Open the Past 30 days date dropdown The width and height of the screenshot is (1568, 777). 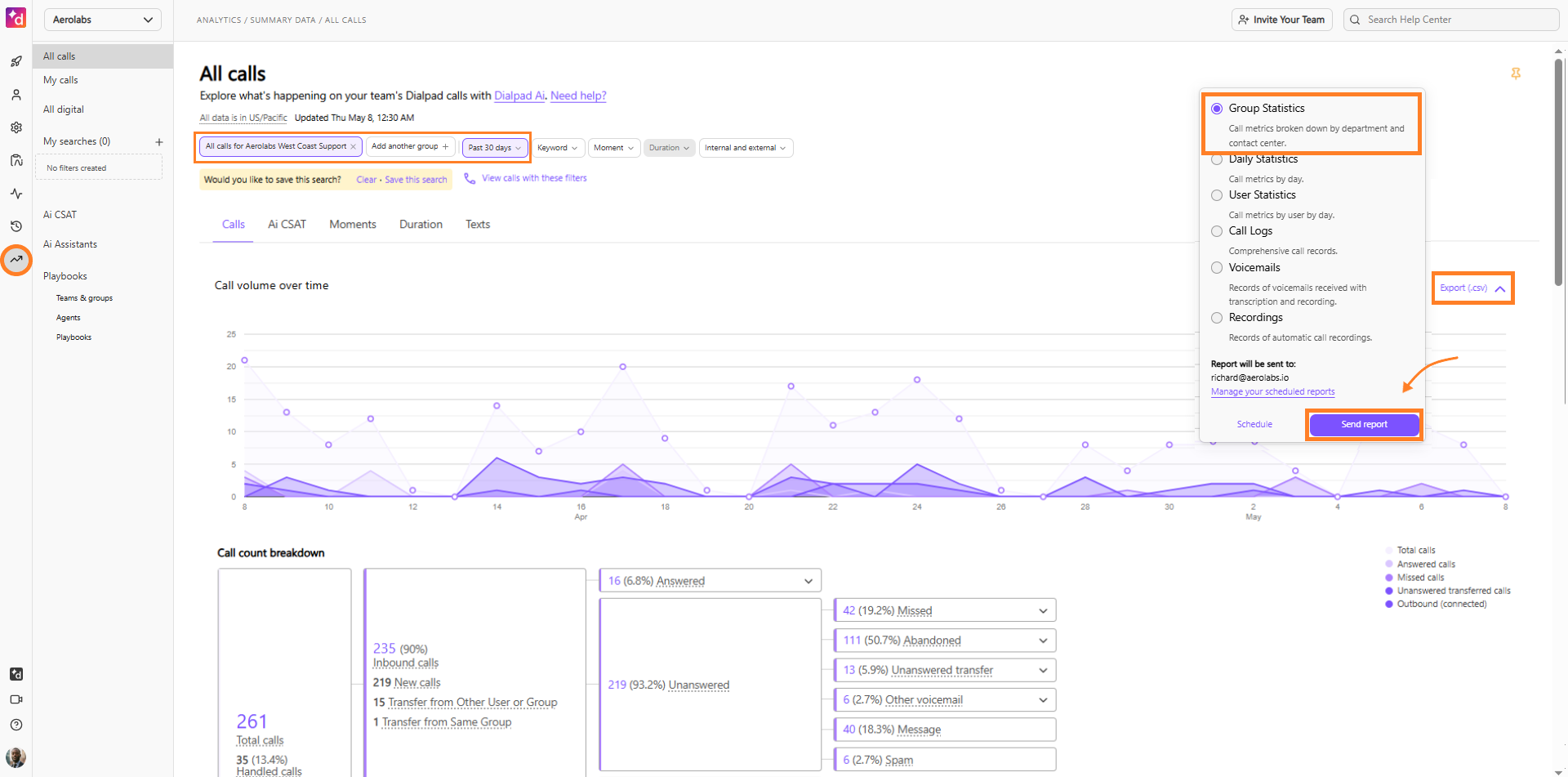[x=495, y=148]
